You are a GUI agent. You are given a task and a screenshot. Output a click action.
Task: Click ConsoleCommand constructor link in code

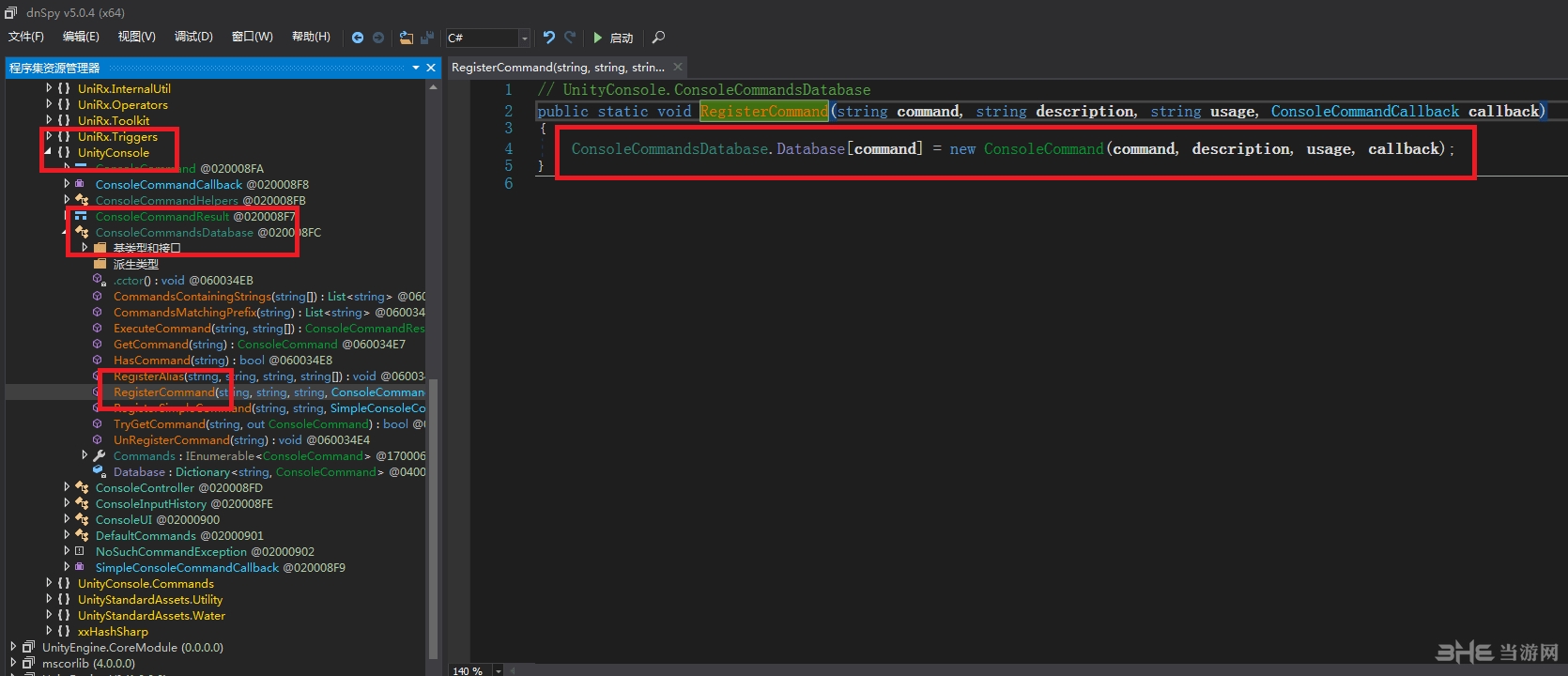click(x=1044, y=148)
